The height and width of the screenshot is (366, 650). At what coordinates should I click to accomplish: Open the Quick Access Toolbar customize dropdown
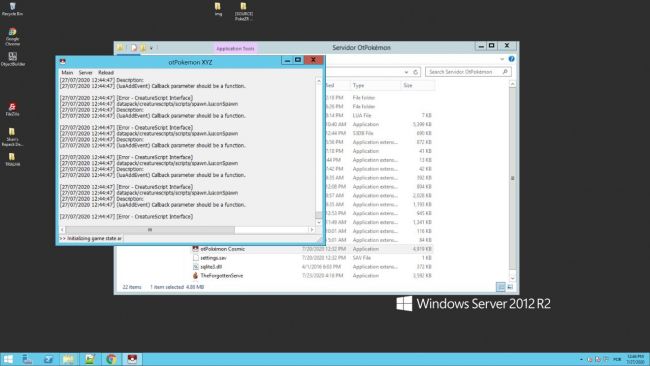151,48
